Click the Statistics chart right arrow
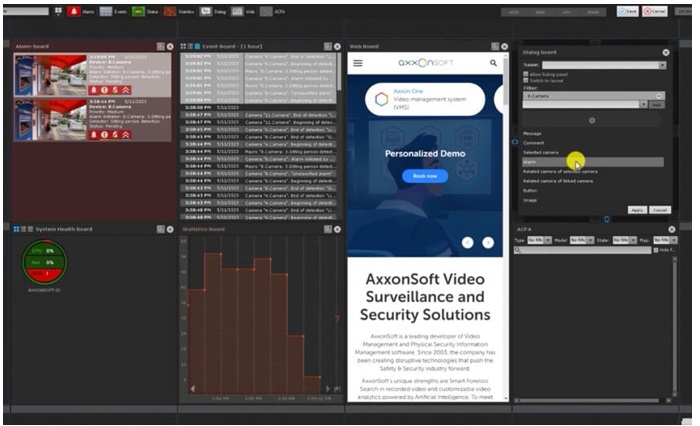Image resolution: width=700 pixels, height=426 pixels. pos(328,388)
